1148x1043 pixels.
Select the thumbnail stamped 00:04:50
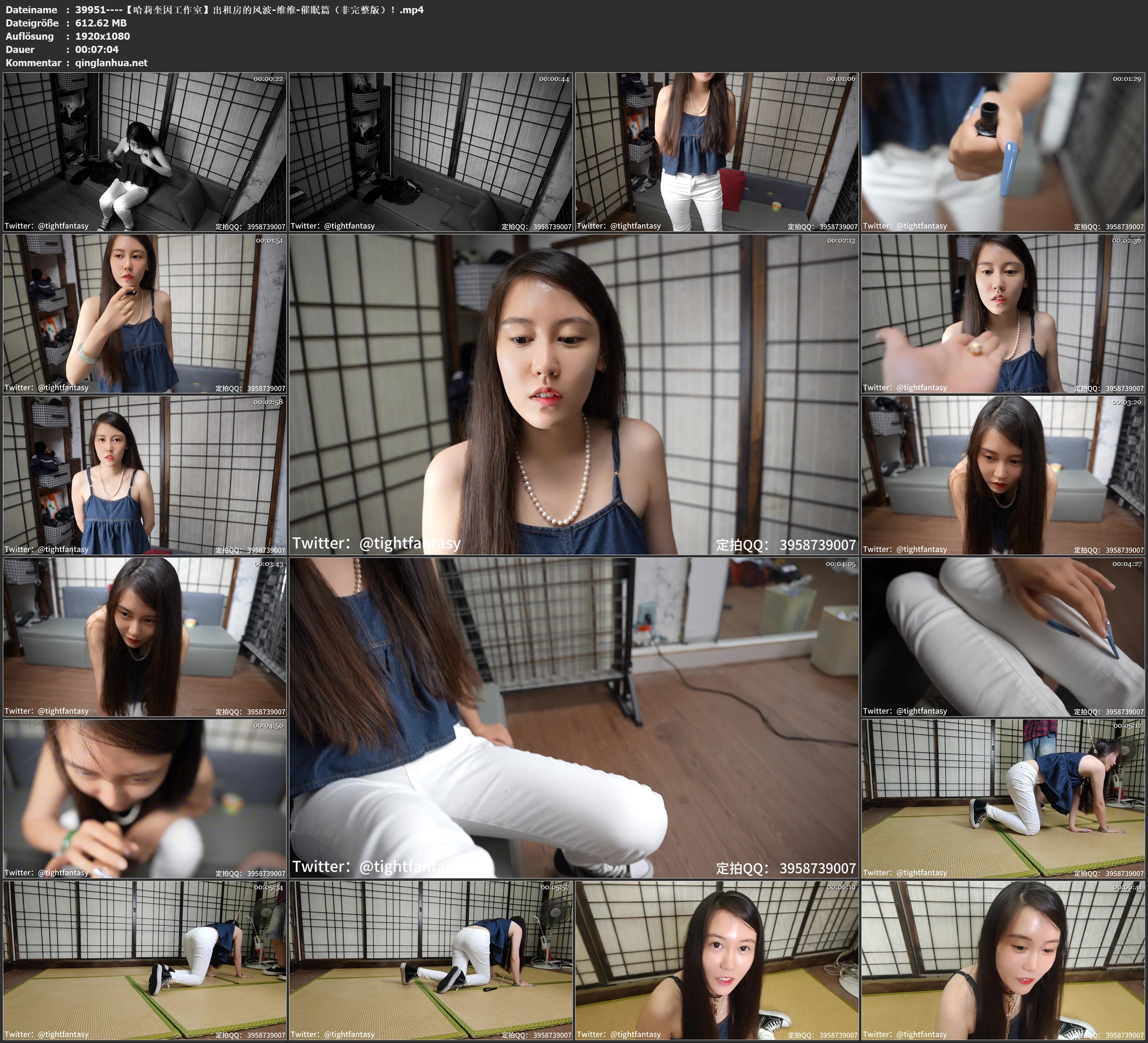(x=145, y=799)
